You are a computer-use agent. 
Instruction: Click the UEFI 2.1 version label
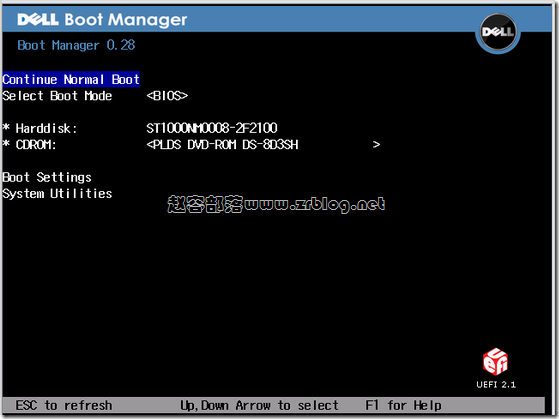496,385
